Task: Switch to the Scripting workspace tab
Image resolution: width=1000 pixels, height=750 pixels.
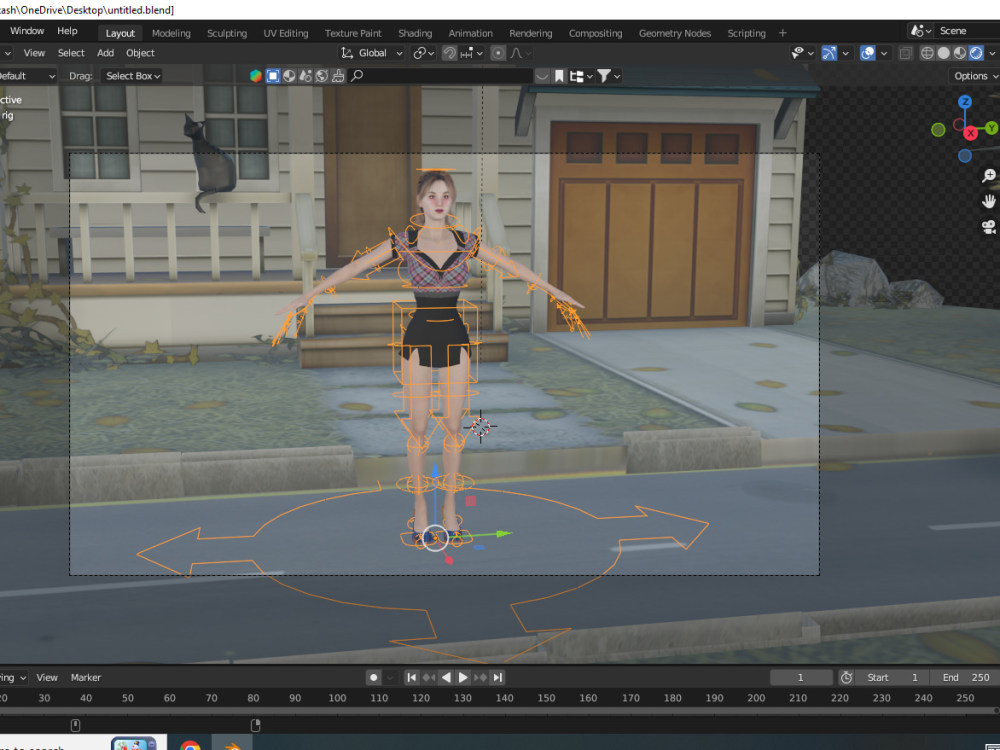Action: click(x=746, y=33)
